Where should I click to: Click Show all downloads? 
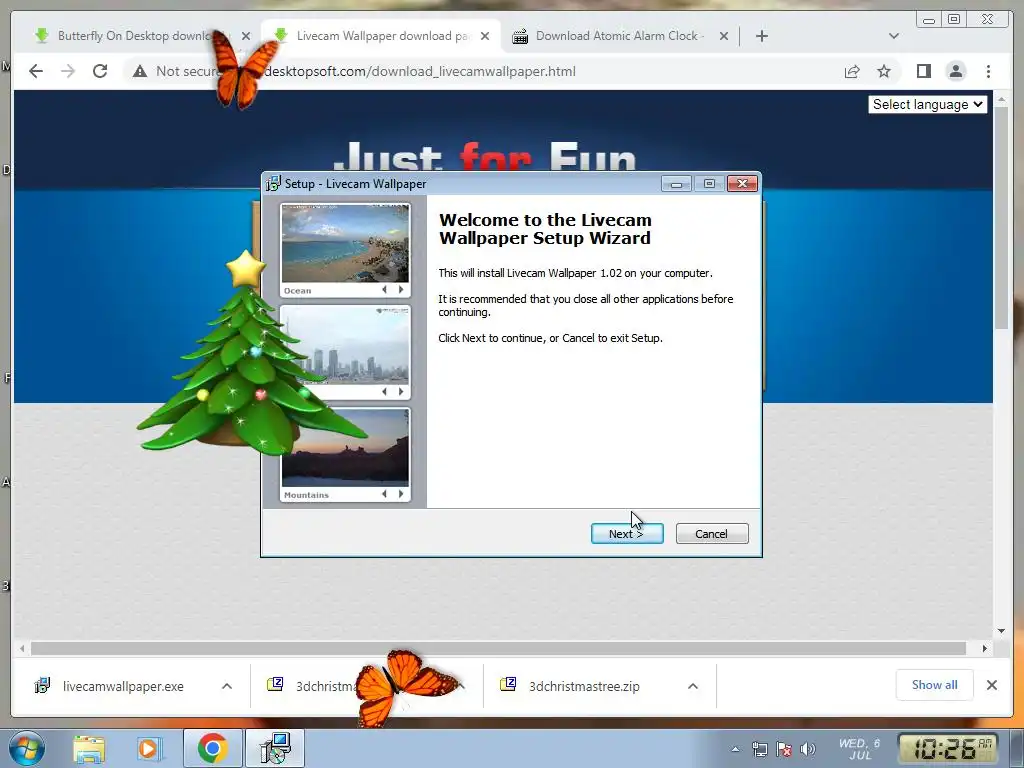click(x=935, y=684)
